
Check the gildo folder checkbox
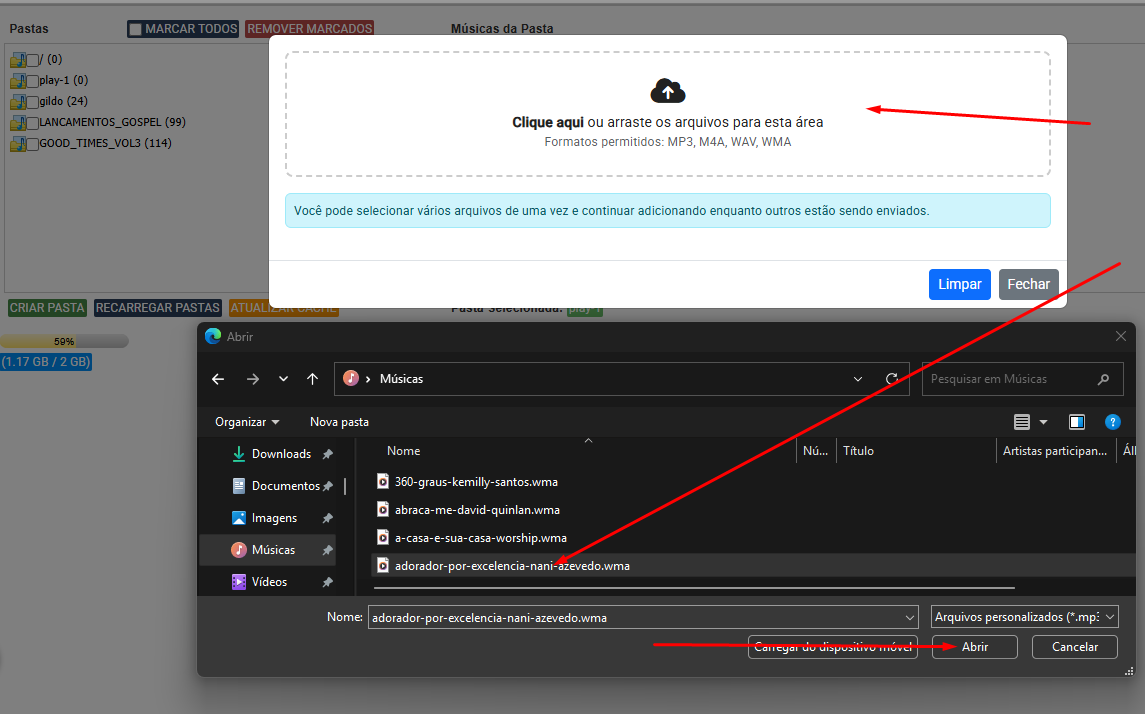pos(33,102)
